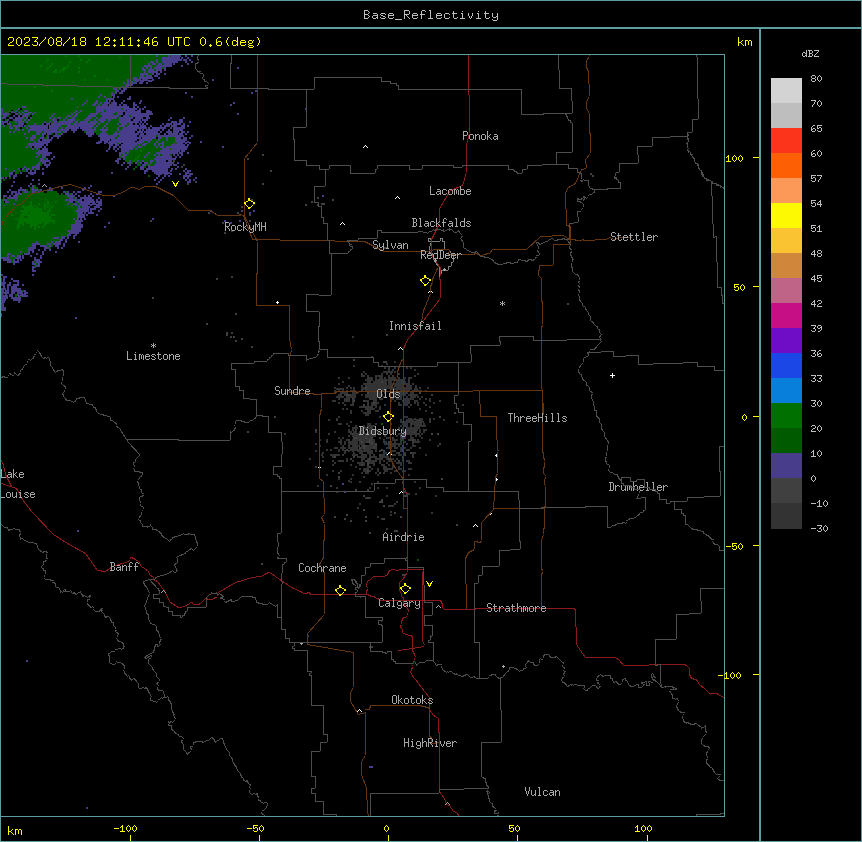Click the 100 tick on the vertical axis

click(x=734, y=158)
